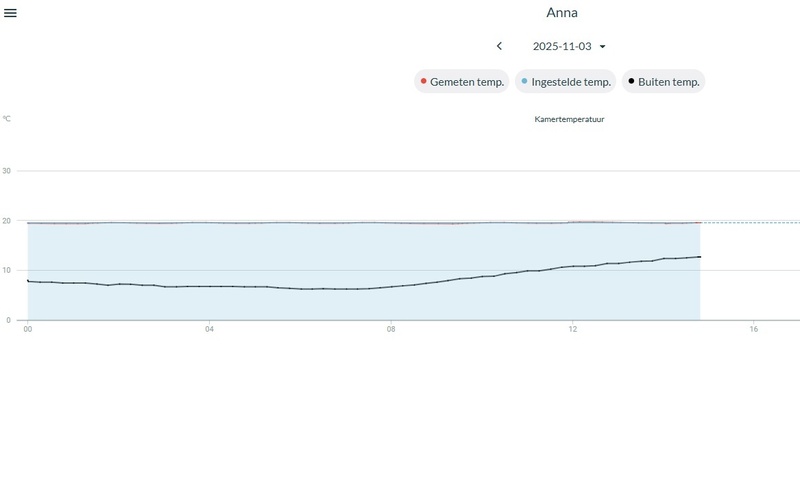
Task: Click the 12 hour marker on time axis
Action: [x=572, y=329]
